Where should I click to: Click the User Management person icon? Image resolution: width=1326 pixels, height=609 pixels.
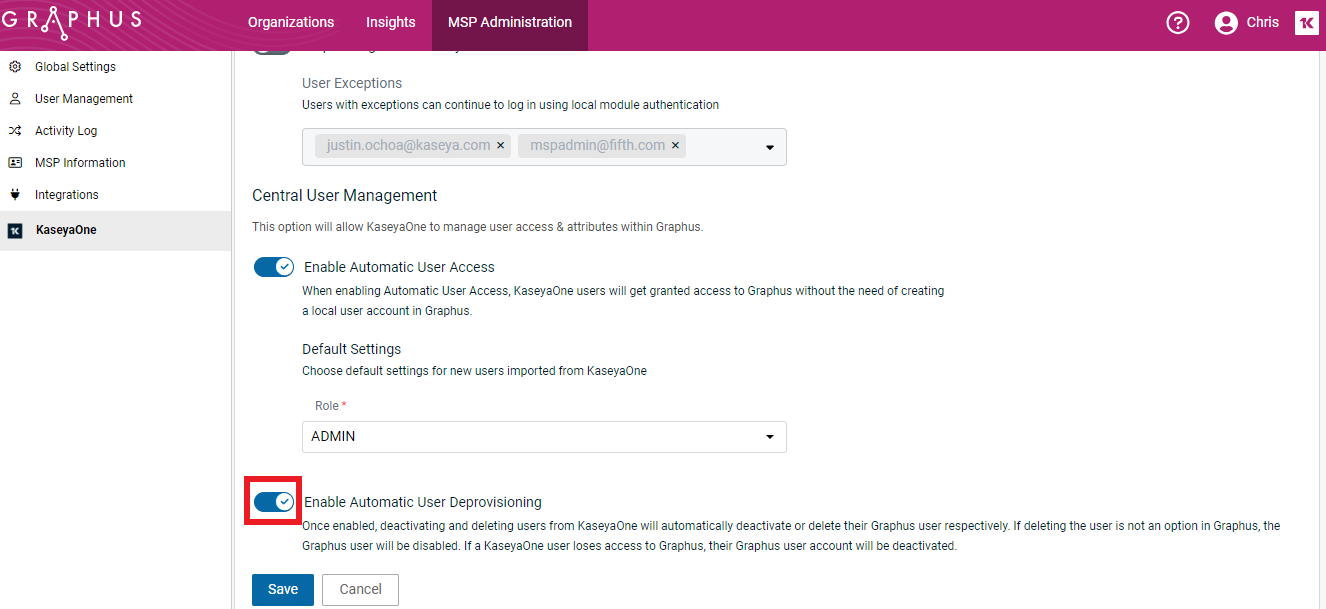pos(15,99)
